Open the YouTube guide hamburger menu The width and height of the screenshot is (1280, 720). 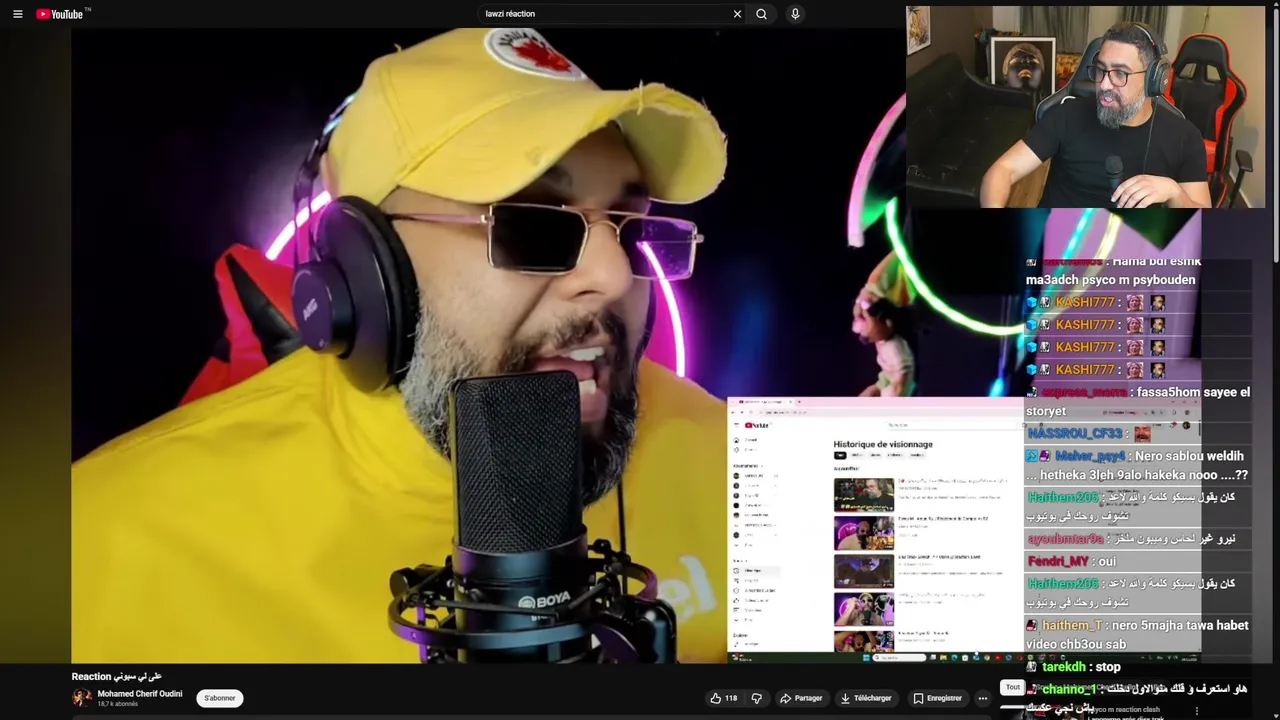click(17, 14)
